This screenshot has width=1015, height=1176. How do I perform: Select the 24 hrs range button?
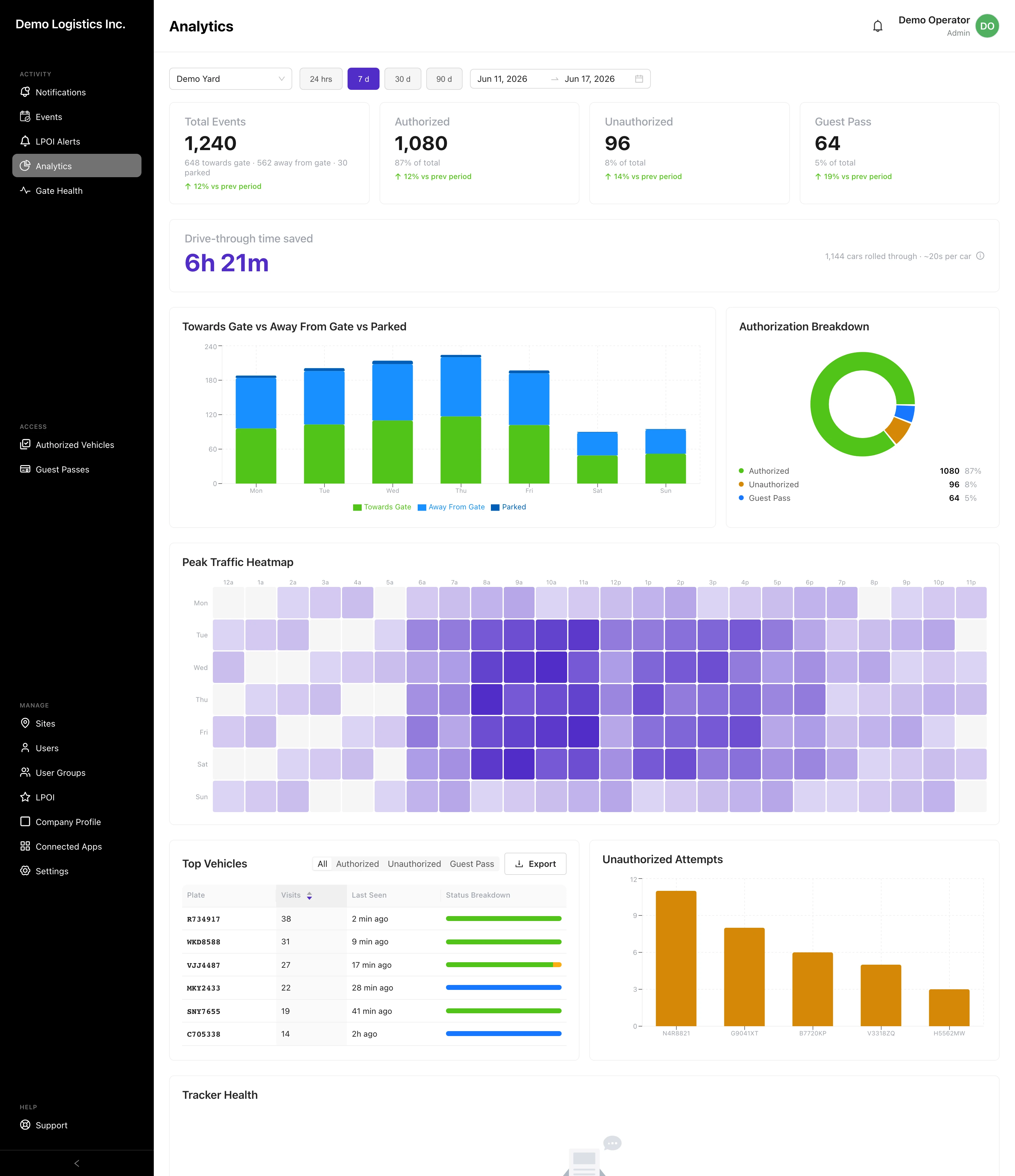(x=320, y=79)
